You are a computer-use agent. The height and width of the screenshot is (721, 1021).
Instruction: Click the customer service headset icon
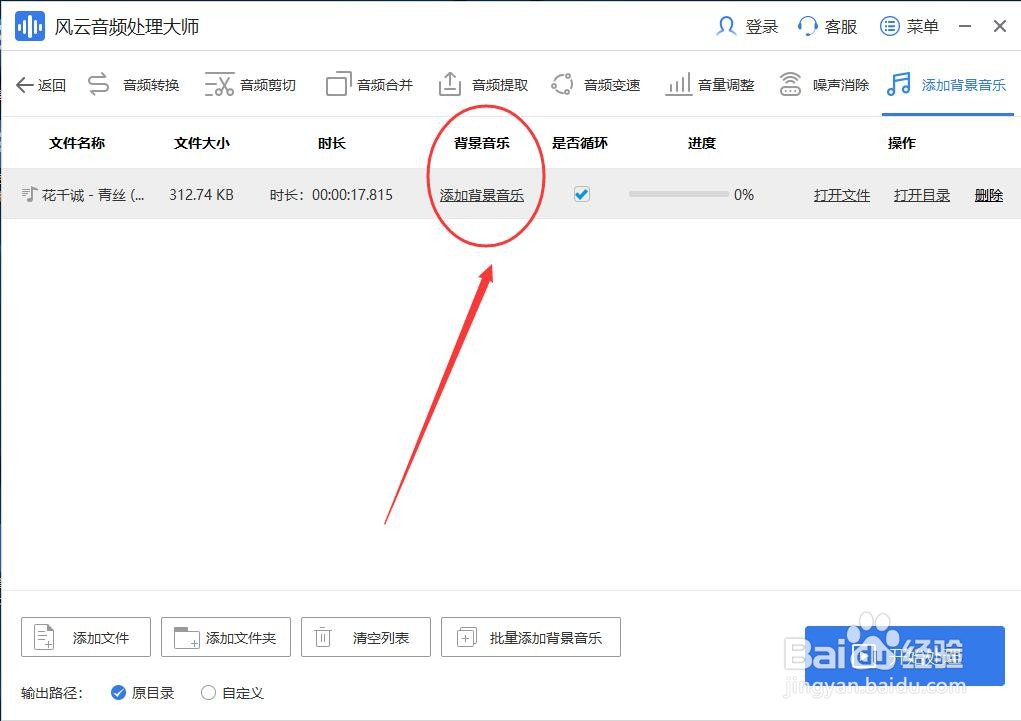tap(807, 27)
